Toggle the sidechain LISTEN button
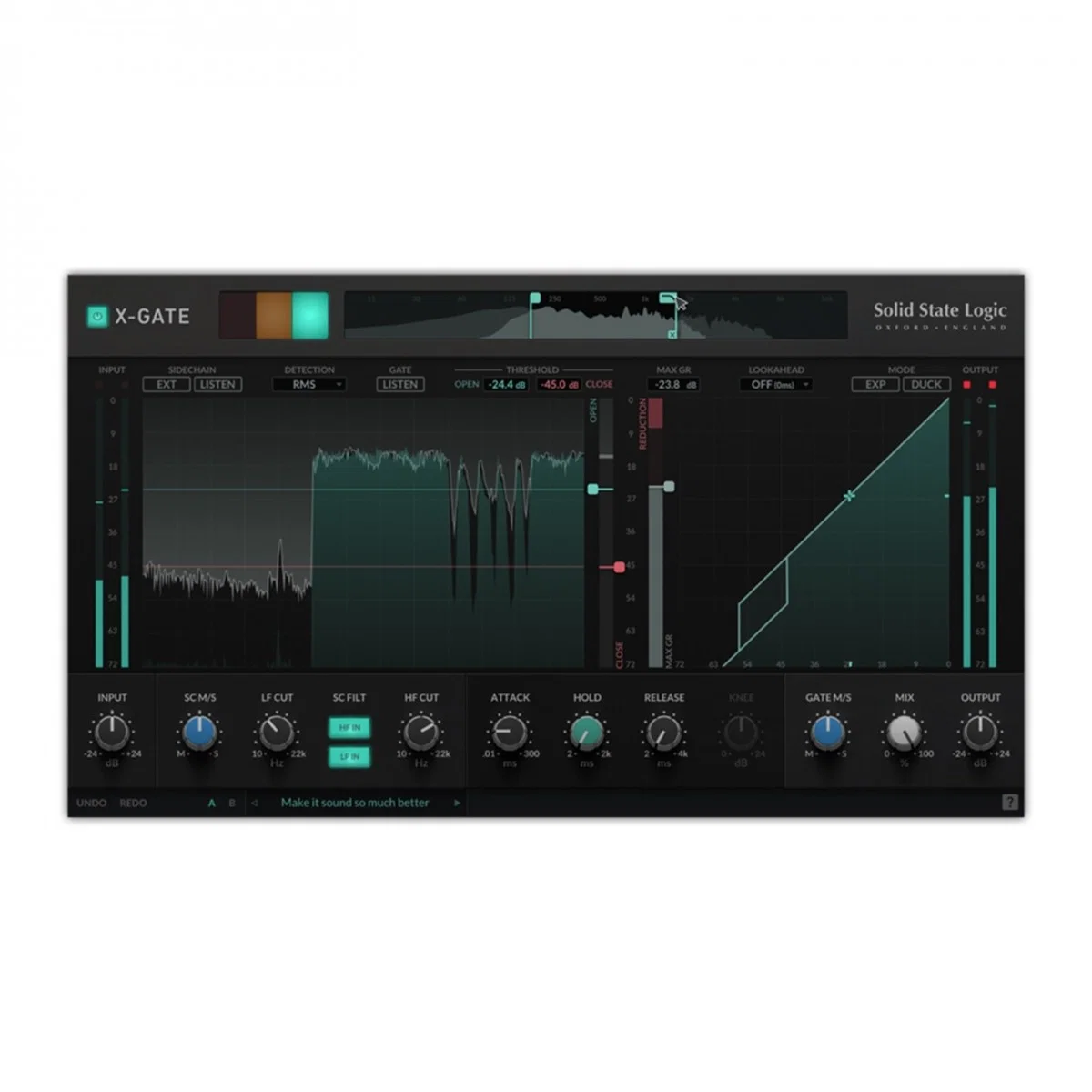The image size is (1092, 1092). 217,384
